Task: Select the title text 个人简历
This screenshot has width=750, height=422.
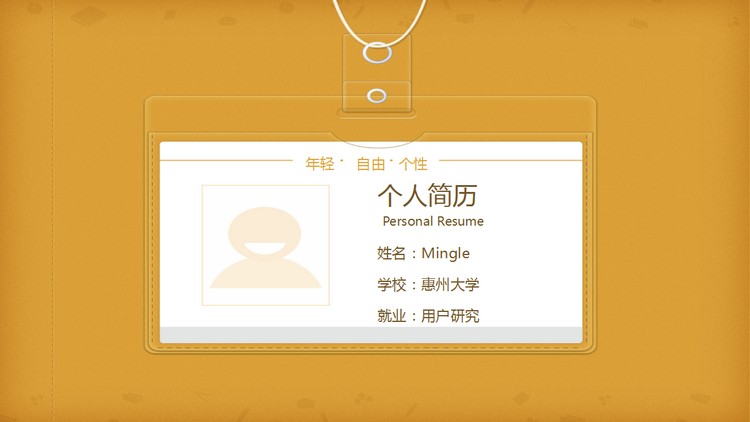Action: (x=427, y=195)
